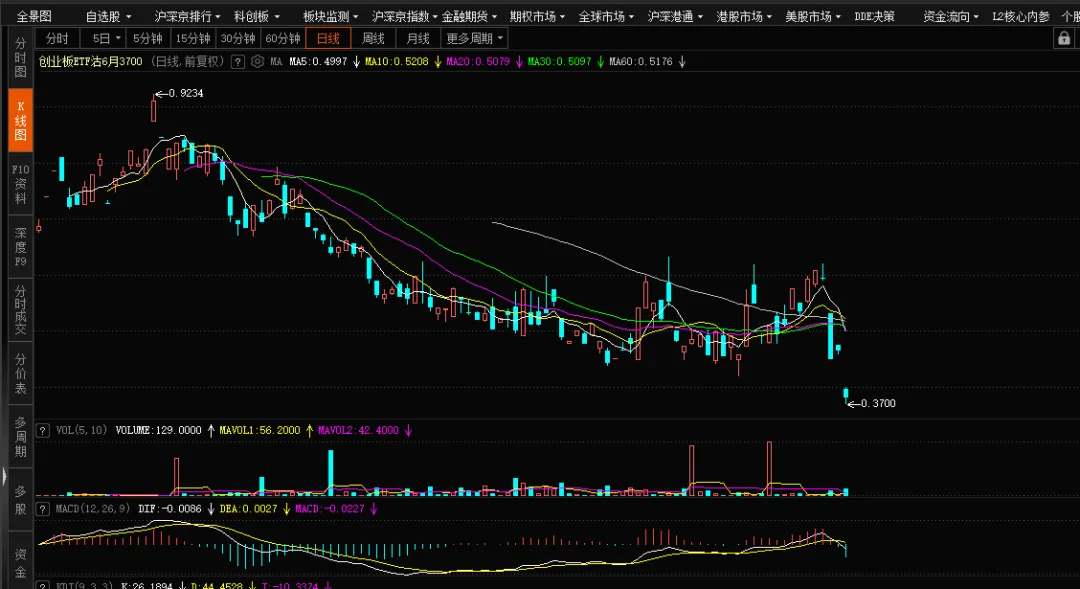Click the DEA:0.0027 value

click(x=249, y=509)
